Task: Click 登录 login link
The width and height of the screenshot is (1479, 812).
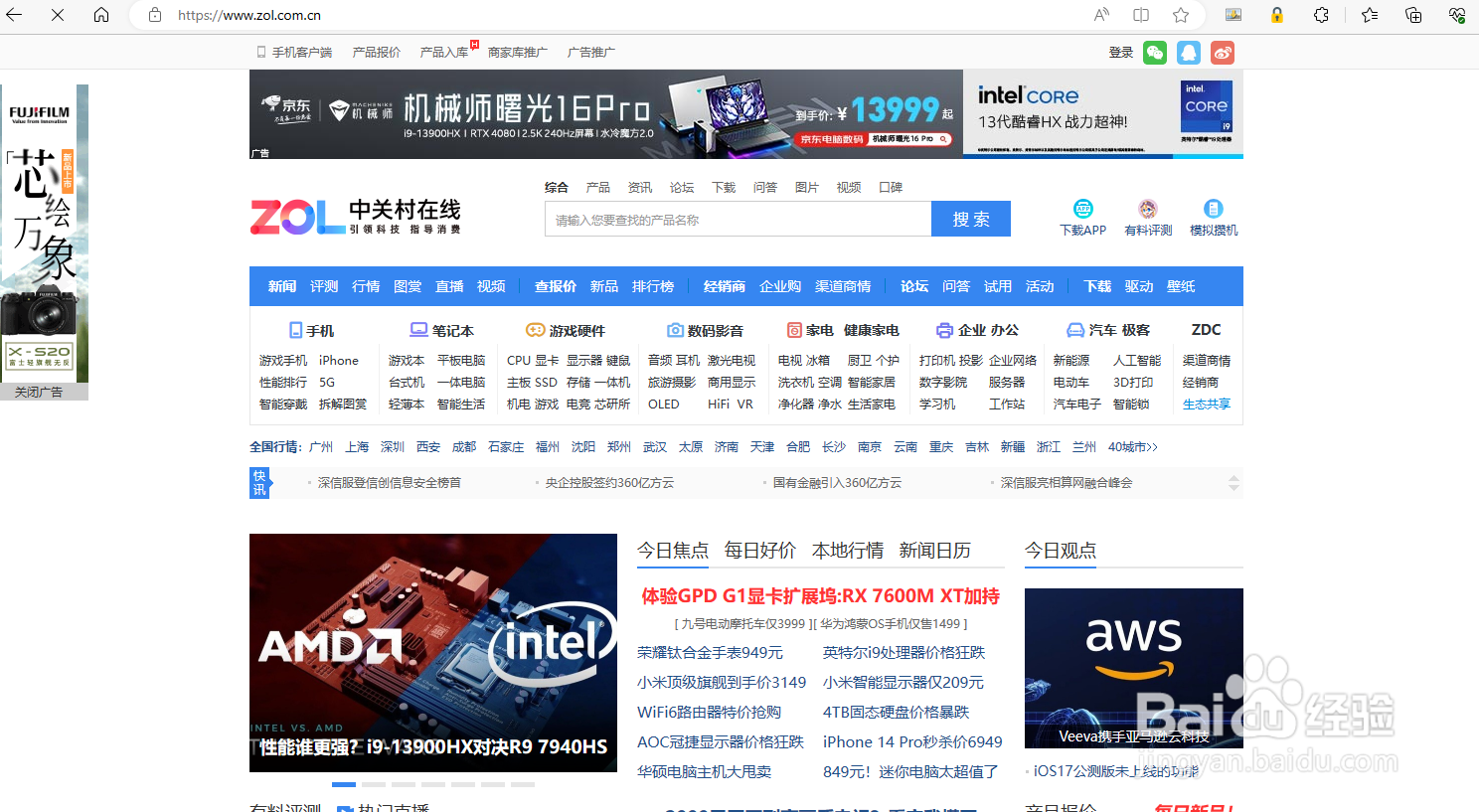Action: click(1121, 53)
